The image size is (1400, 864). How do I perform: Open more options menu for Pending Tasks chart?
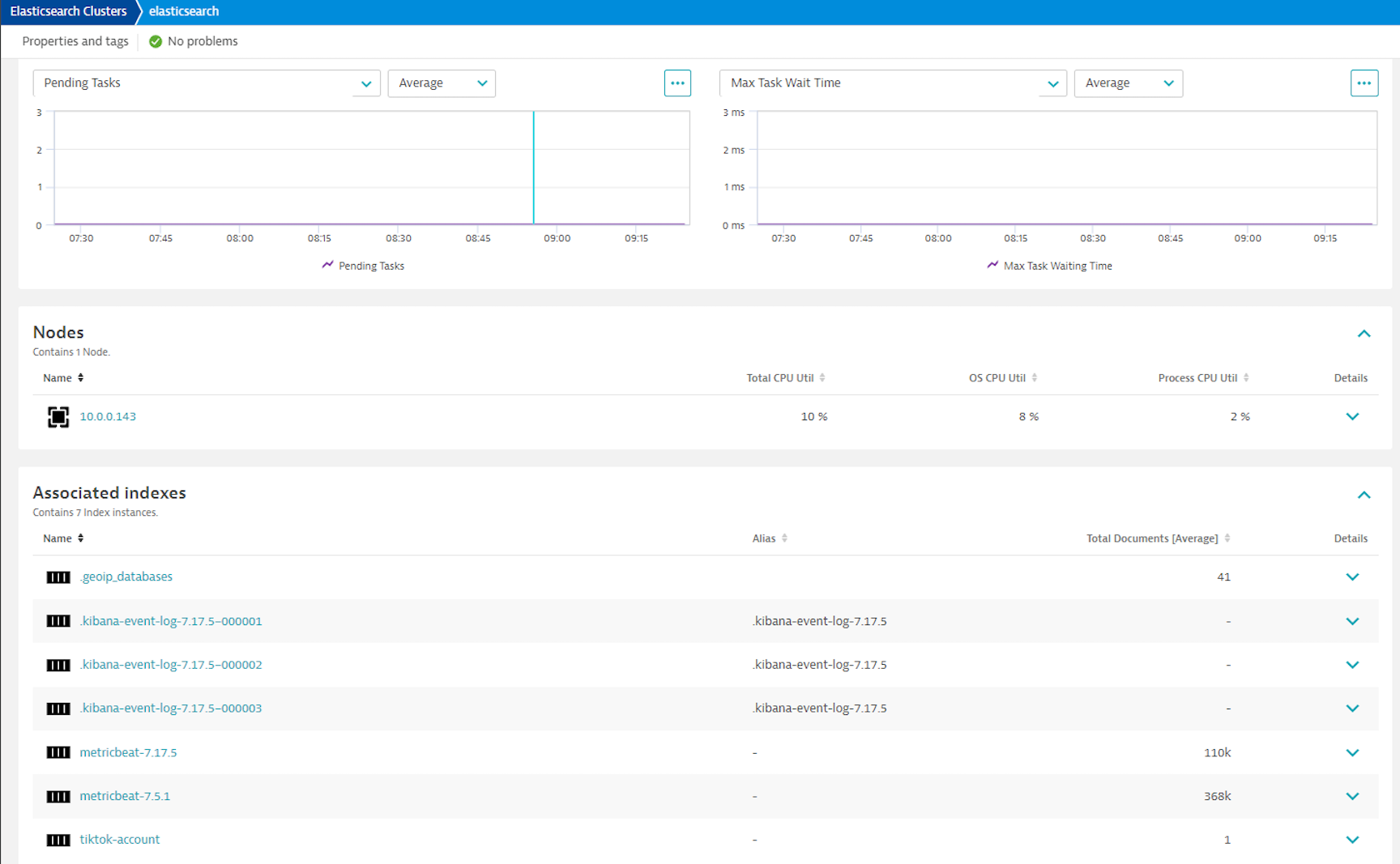(x=677, y=83)
